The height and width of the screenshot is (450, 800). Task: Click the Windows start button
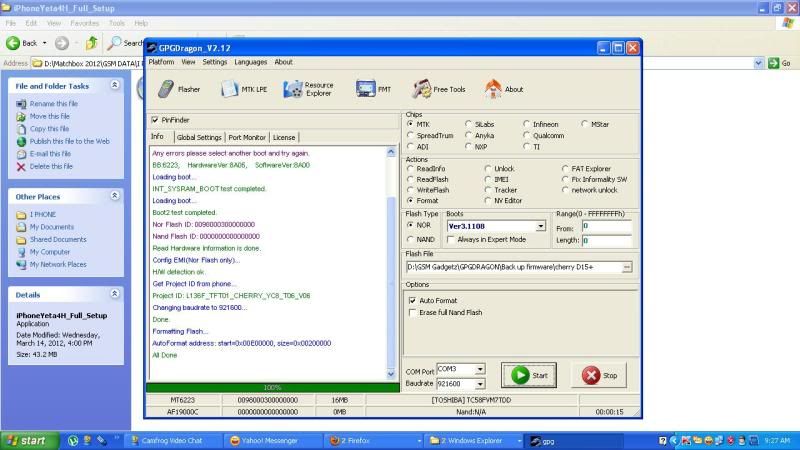click(29, 441)
